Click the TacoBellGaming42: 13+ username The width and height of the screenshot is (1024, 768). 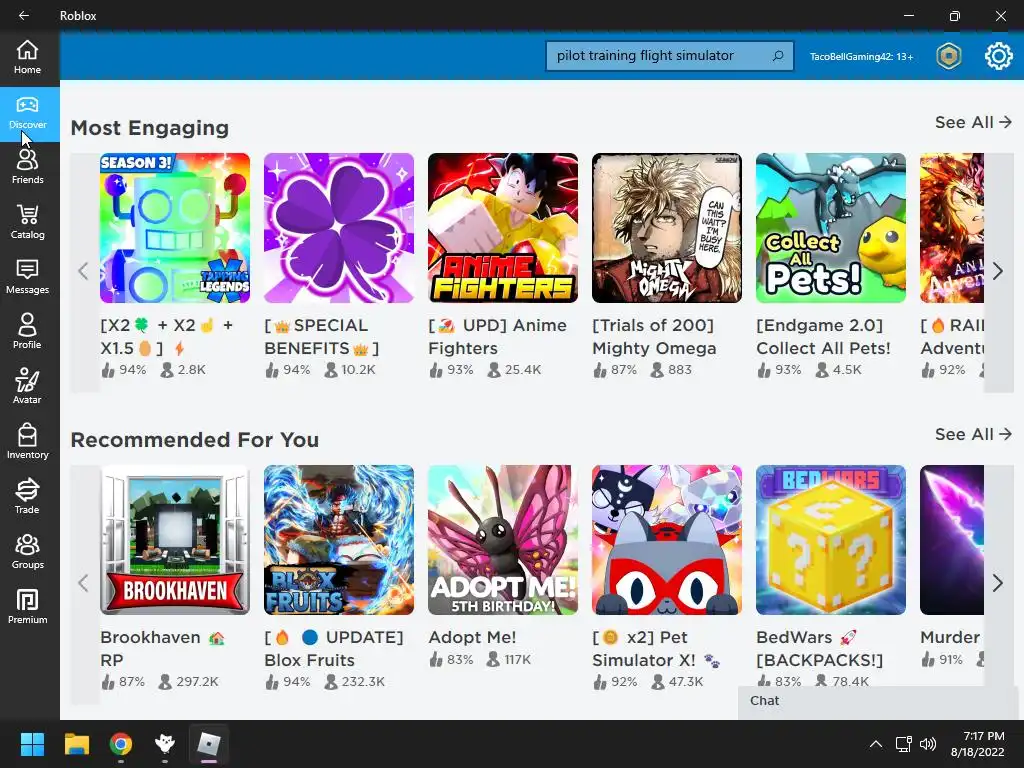click(x=861, y=57)
